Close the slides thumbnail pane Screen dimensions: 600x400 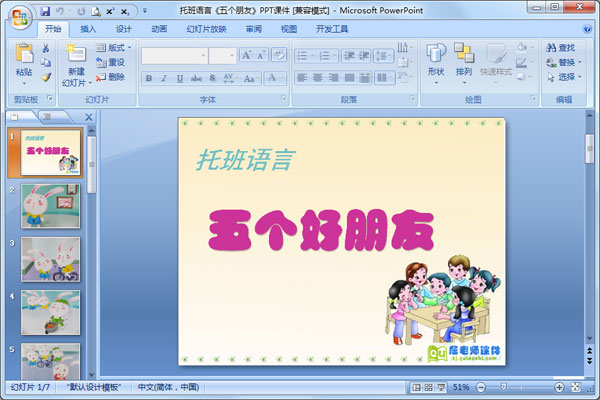click(x=88, y=118)
